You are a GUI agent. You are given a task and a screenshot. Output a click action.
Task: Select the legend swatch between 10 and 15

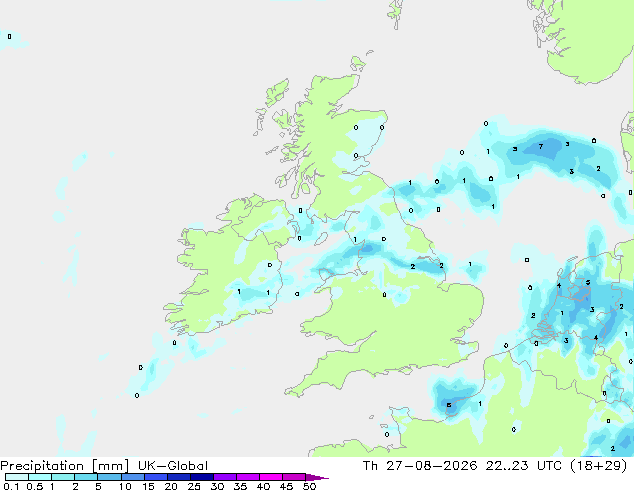[x=132, y=477]
